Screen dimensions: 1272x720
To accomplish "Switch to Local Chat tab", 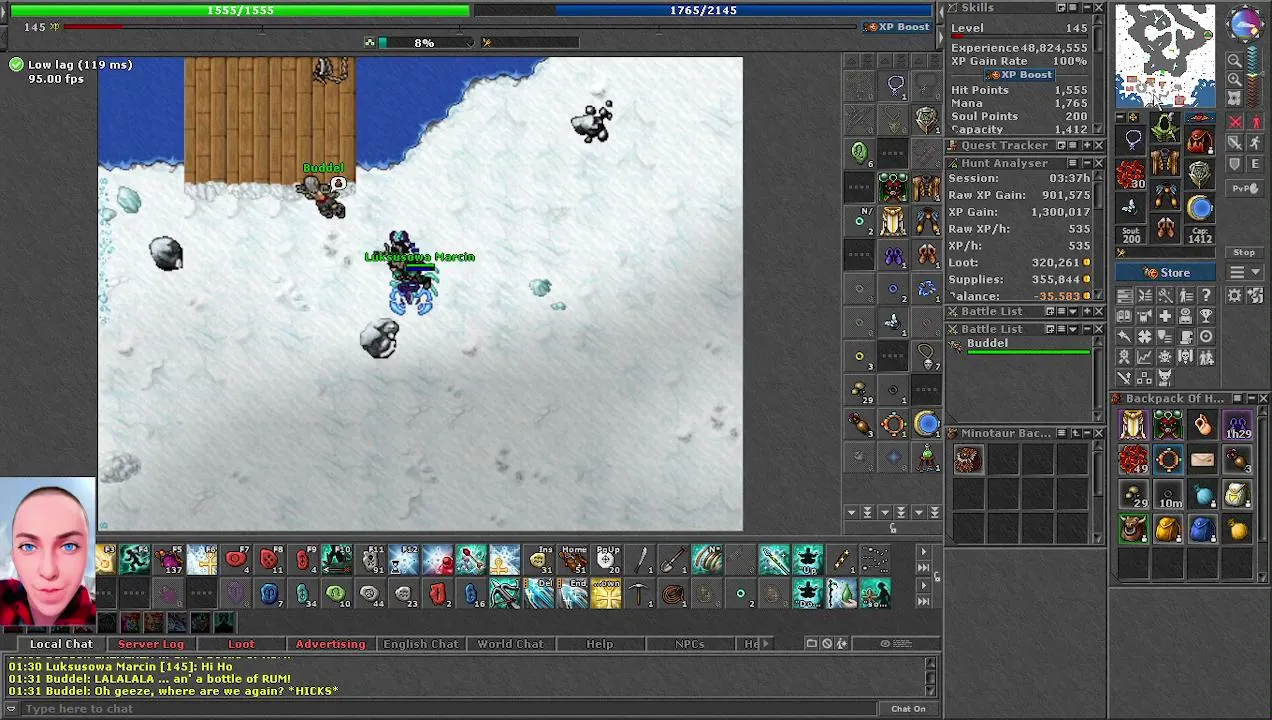I will coord(61,644).
